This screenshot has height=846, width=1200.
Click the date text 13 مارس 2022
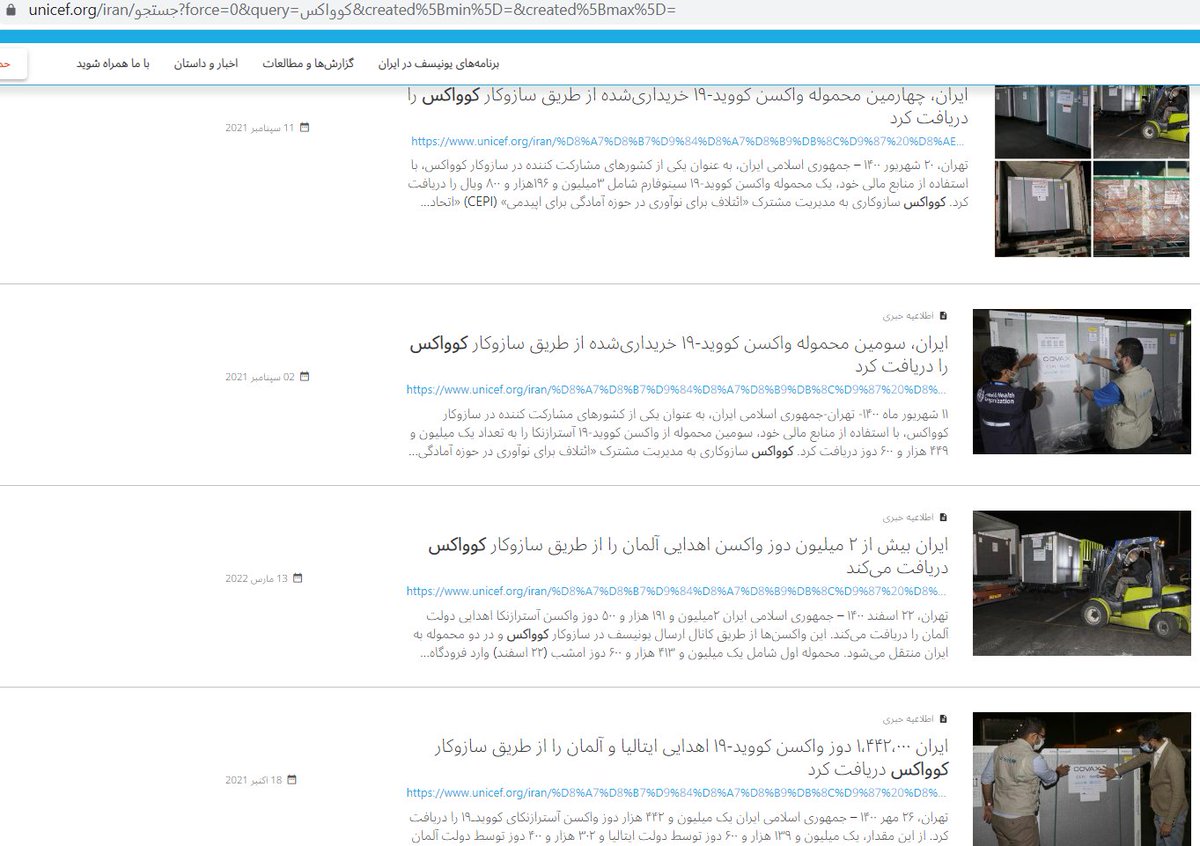[257, 578]
